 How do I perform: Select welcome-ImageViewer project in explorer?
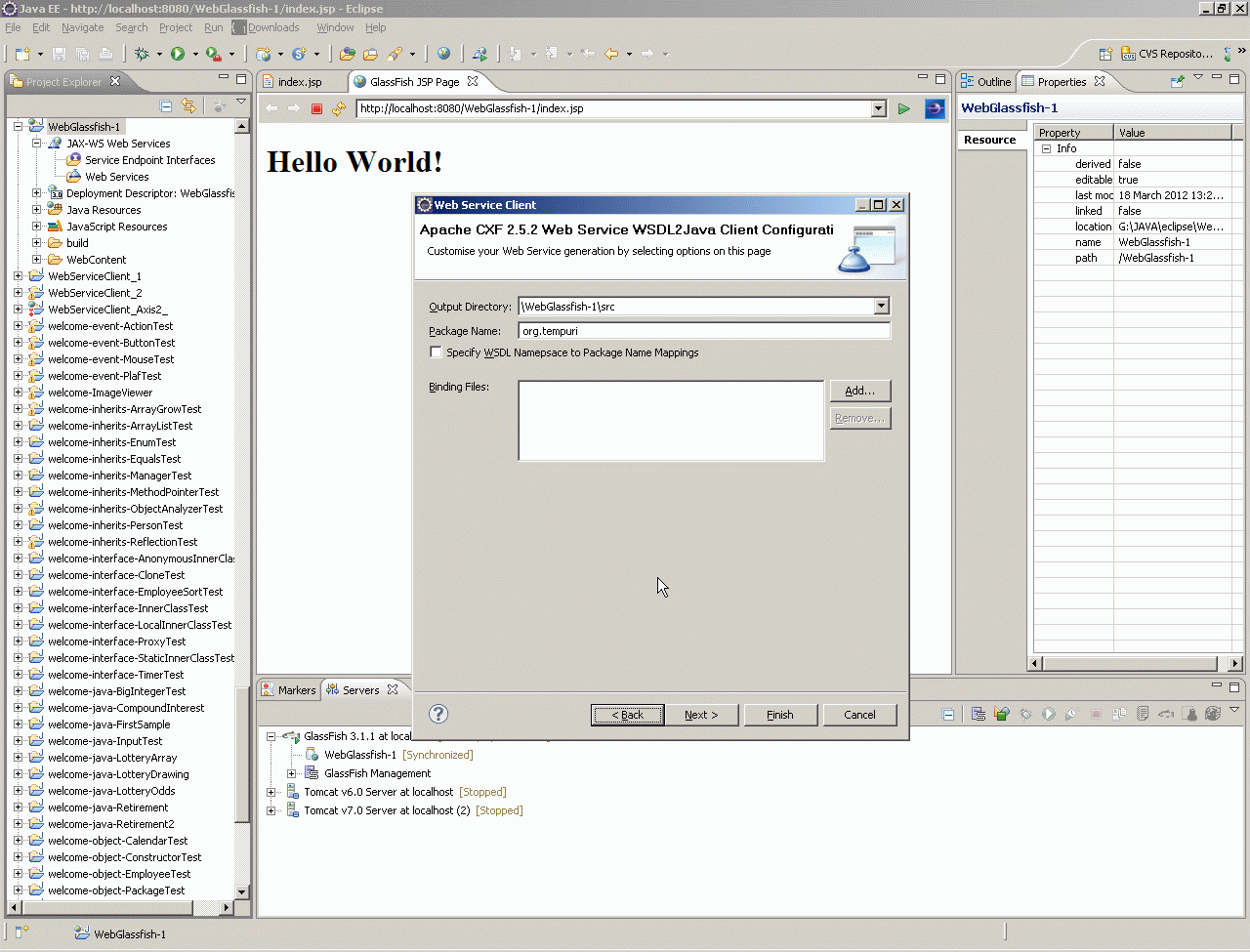click(x=100, y=393)
